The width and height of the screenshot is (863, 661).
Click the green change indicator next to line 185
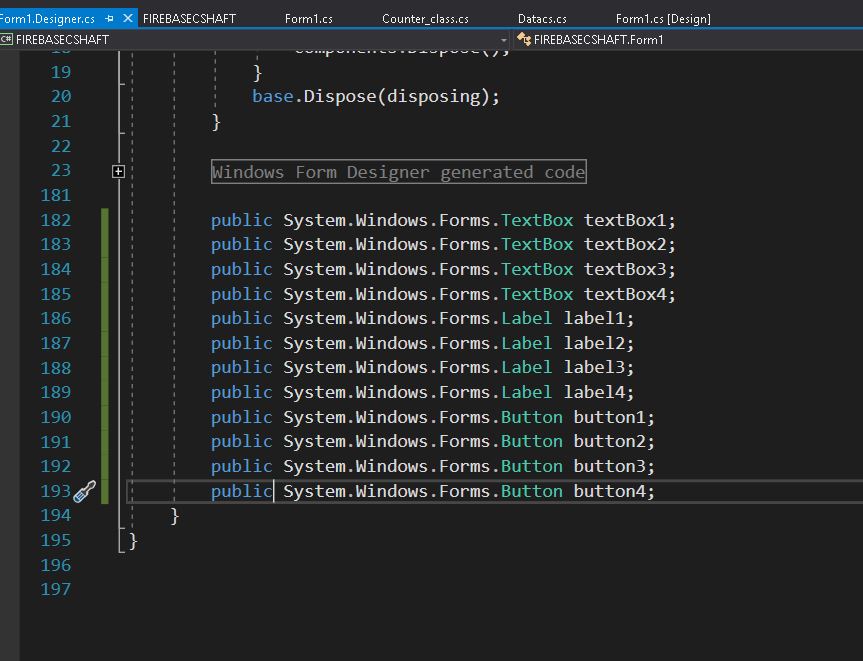coord(104,293)
